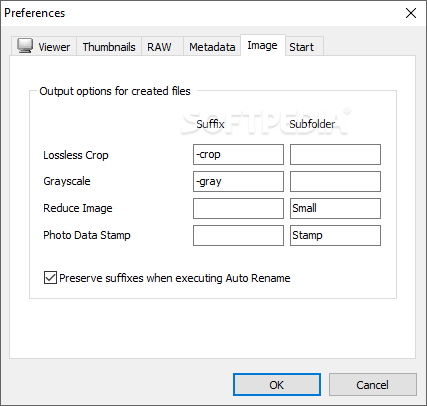427x406 pixels.
Task: Click the Output options for created files heading
Action: pos(115,91)
